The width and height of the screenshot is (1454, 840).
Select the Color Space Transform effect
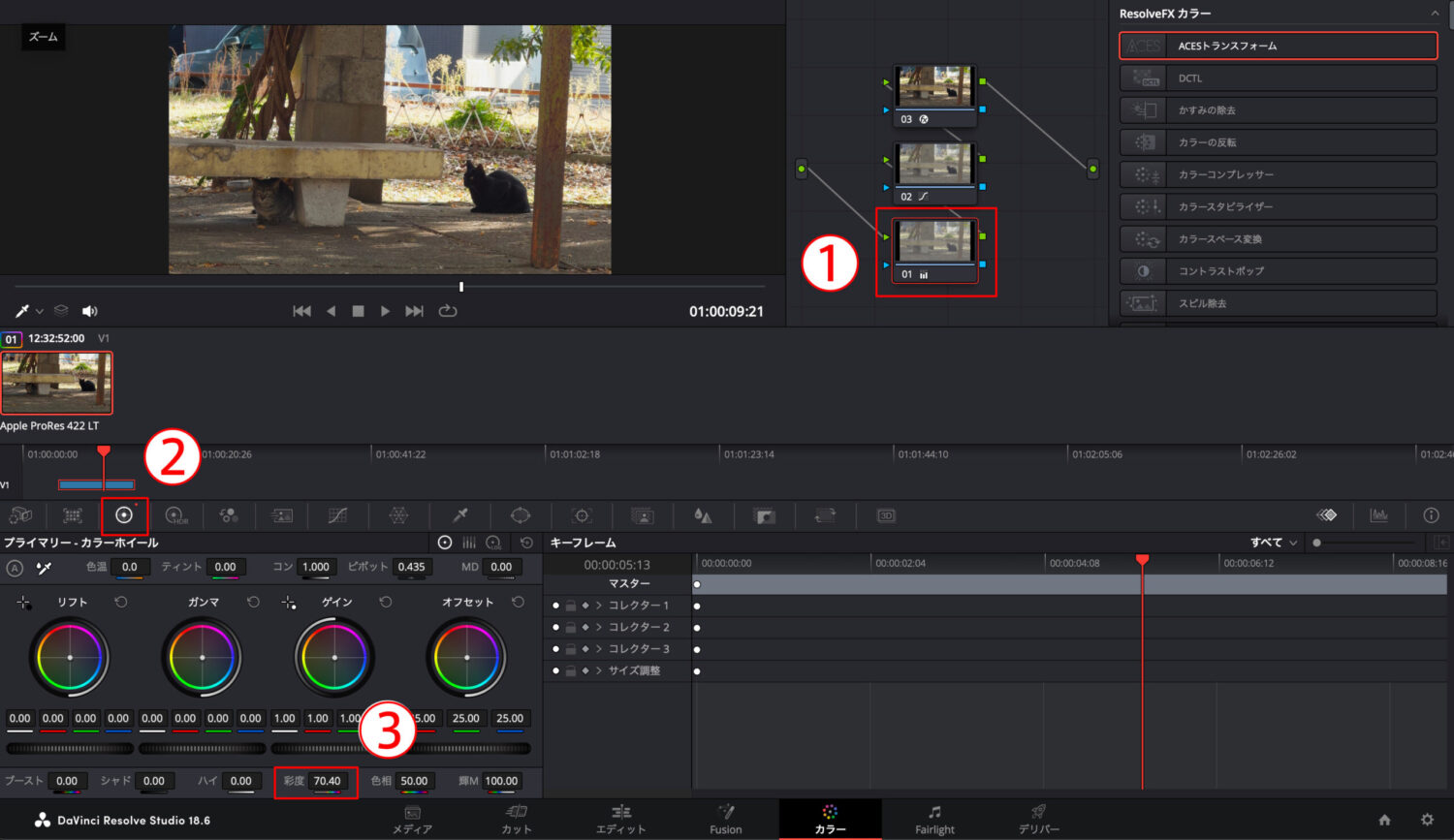click(1278, 238)
